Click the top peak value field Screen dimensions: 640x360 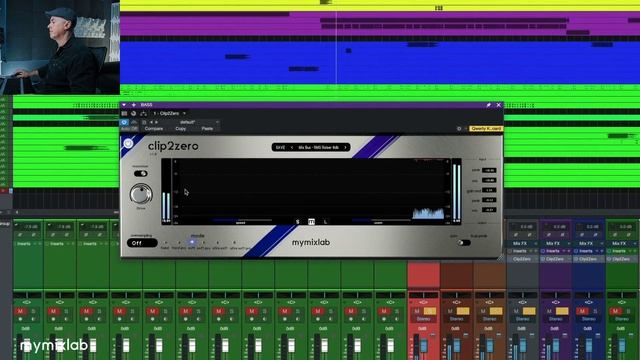(489, 170)
